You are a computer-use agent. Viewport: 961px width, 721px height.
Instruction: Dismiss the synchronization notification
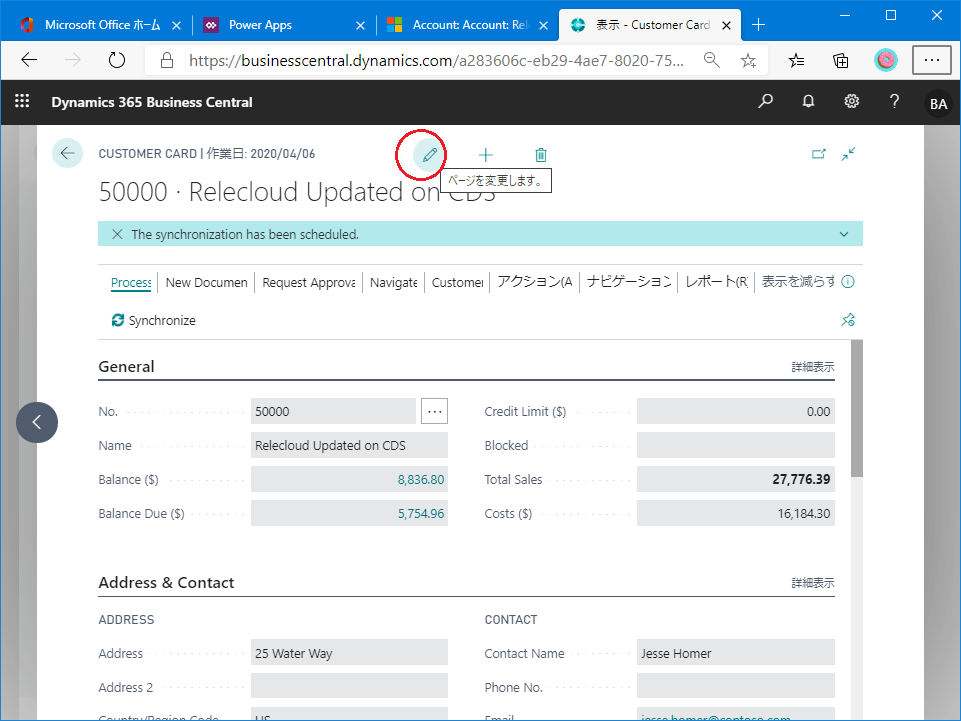click(117, 234)
